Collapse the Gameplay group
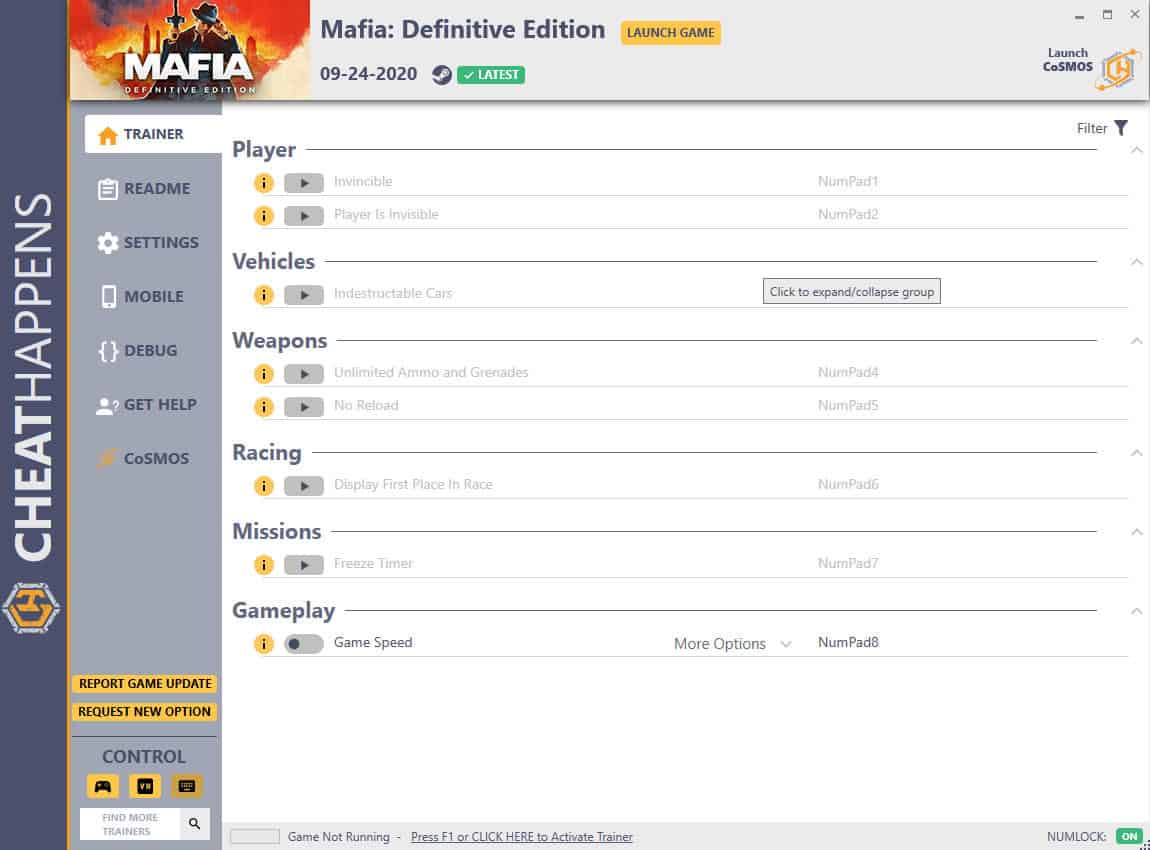1150x850 pixels. click(1136, 611)
